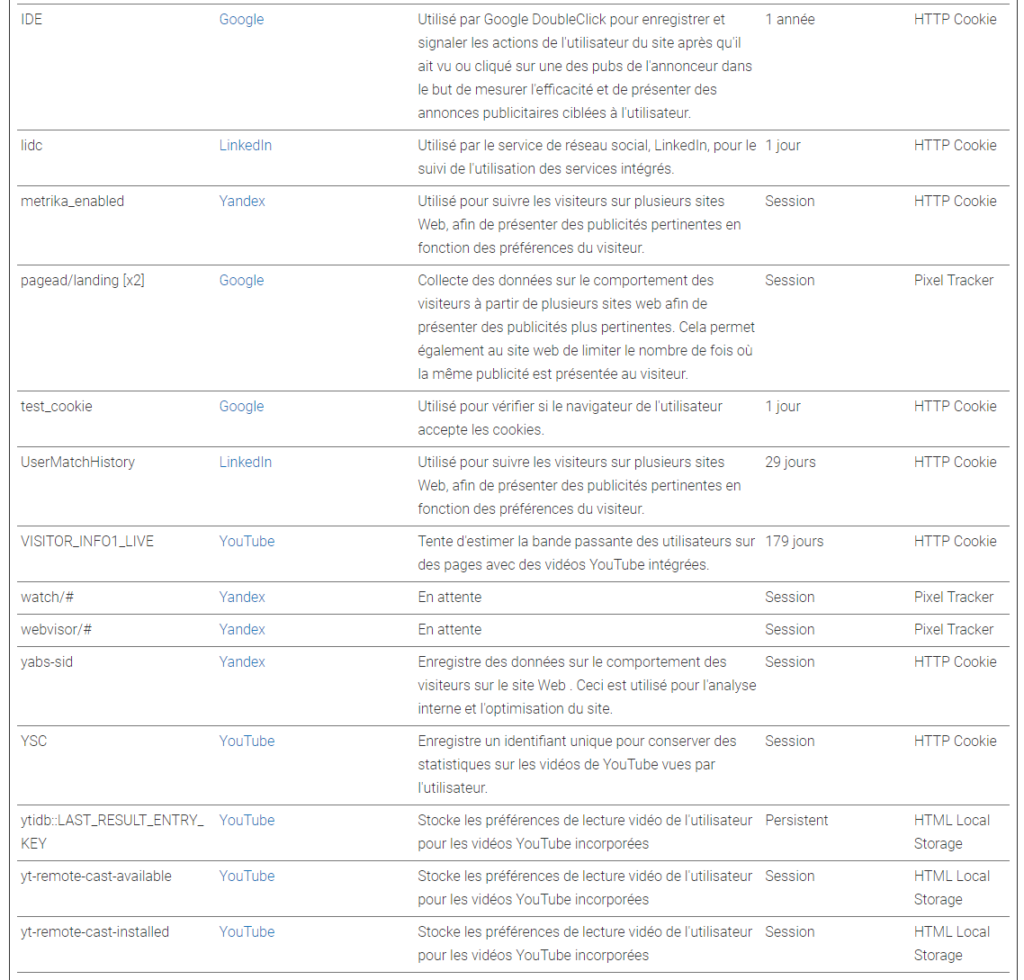Open the Yandex link for yabs-sid
Image resolution: width=1024 pixels, height=980 pixels.
(242, 662)
